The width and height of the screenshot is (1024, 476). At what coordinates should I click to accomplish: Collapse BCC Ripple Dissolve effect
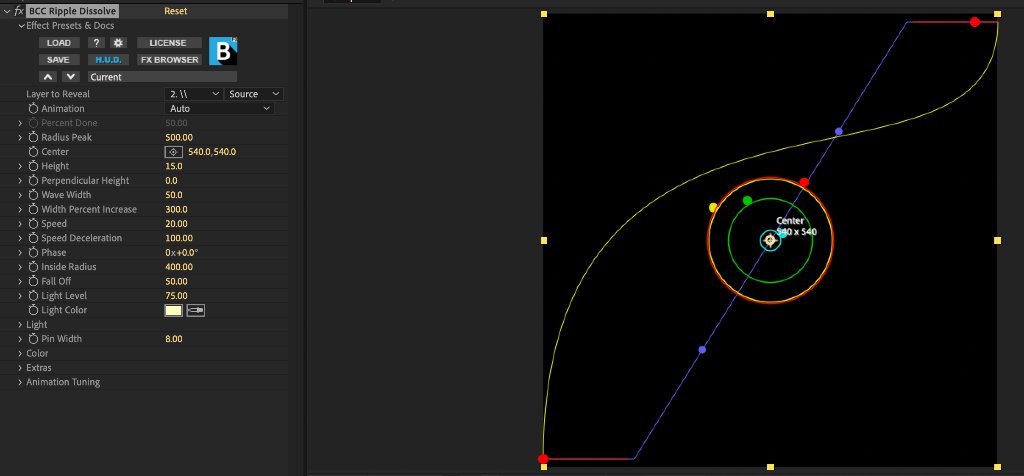click(x=7, y=11)
